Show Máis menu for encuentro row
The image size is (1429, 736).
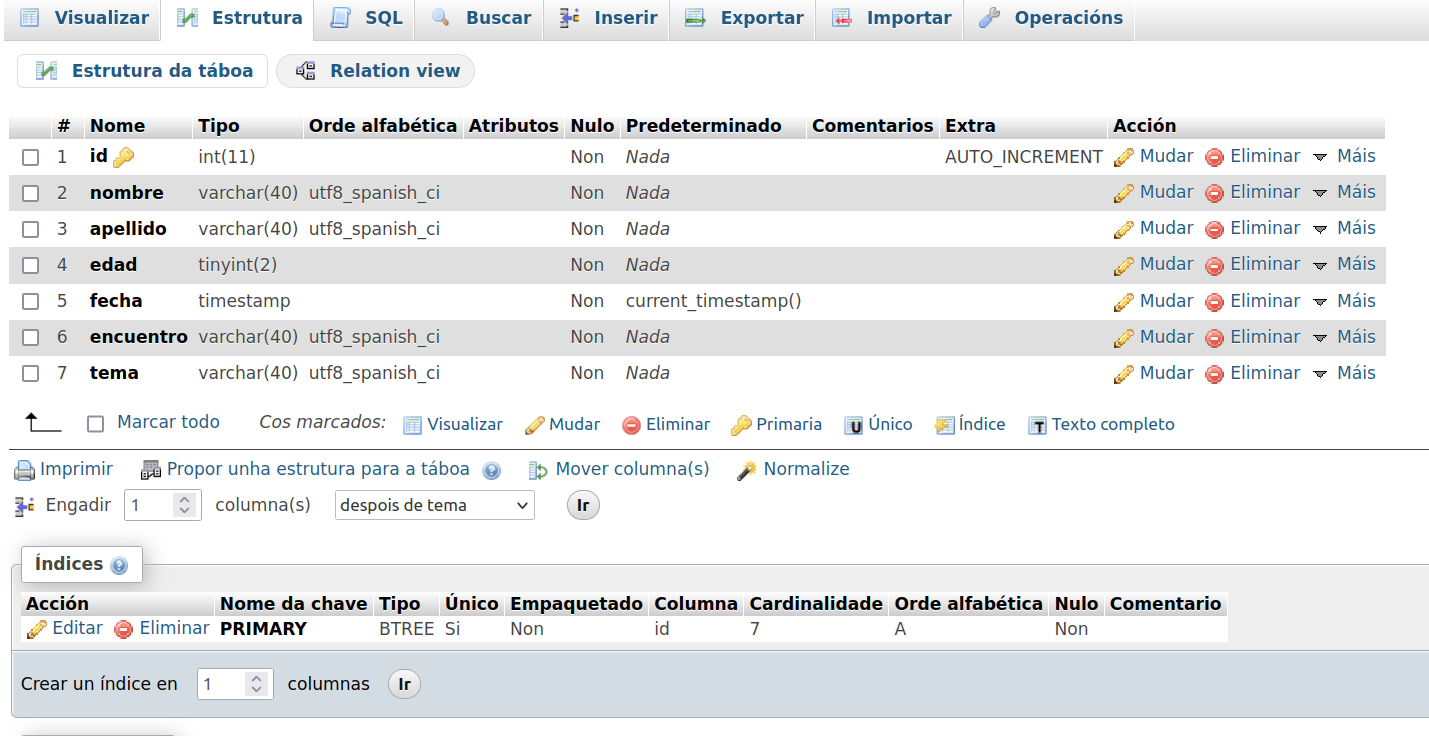(1344, 336)
